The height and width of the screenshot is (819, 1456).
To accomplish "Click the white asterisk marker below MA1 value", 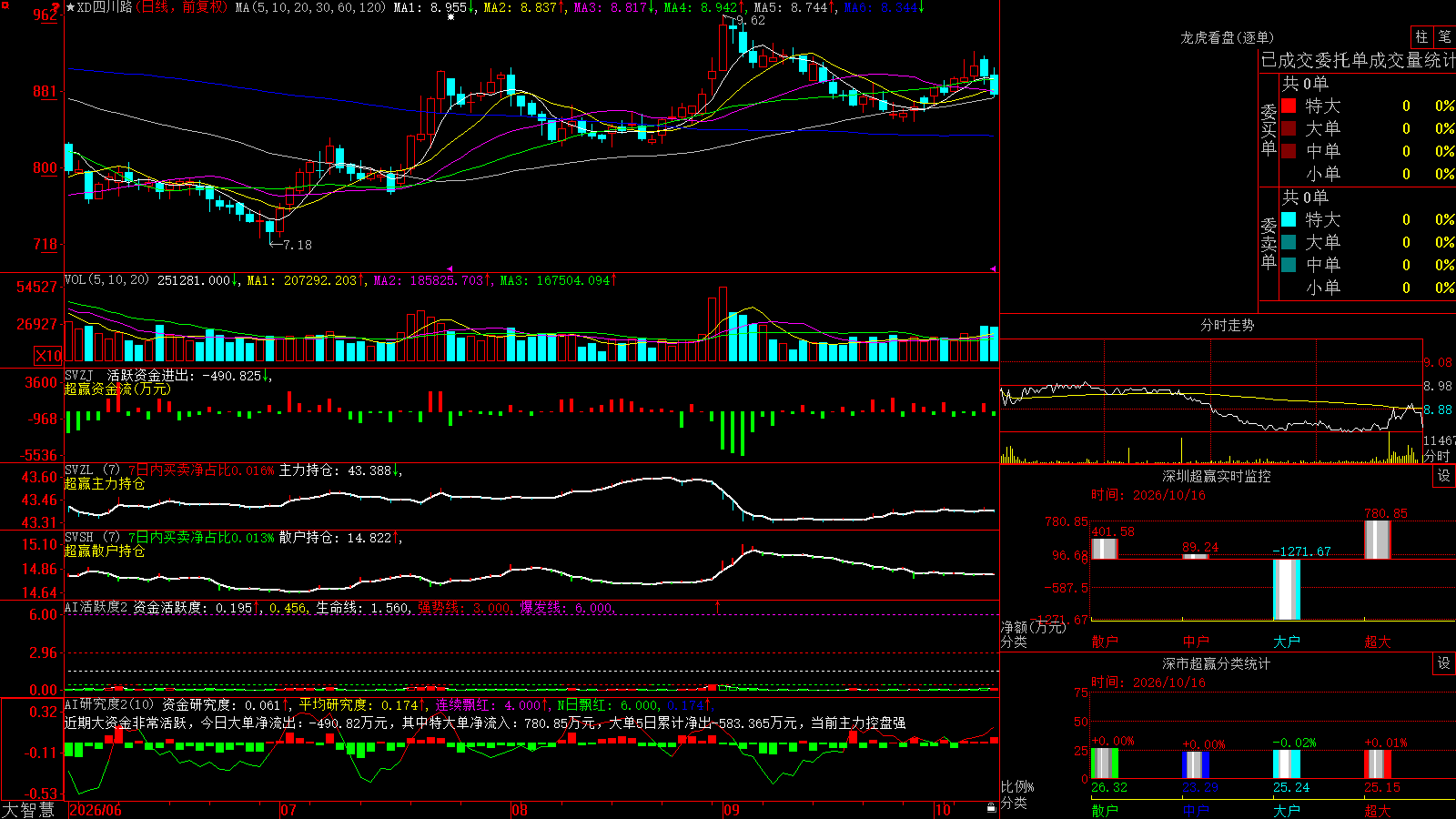I will click(x=450, y=17).
